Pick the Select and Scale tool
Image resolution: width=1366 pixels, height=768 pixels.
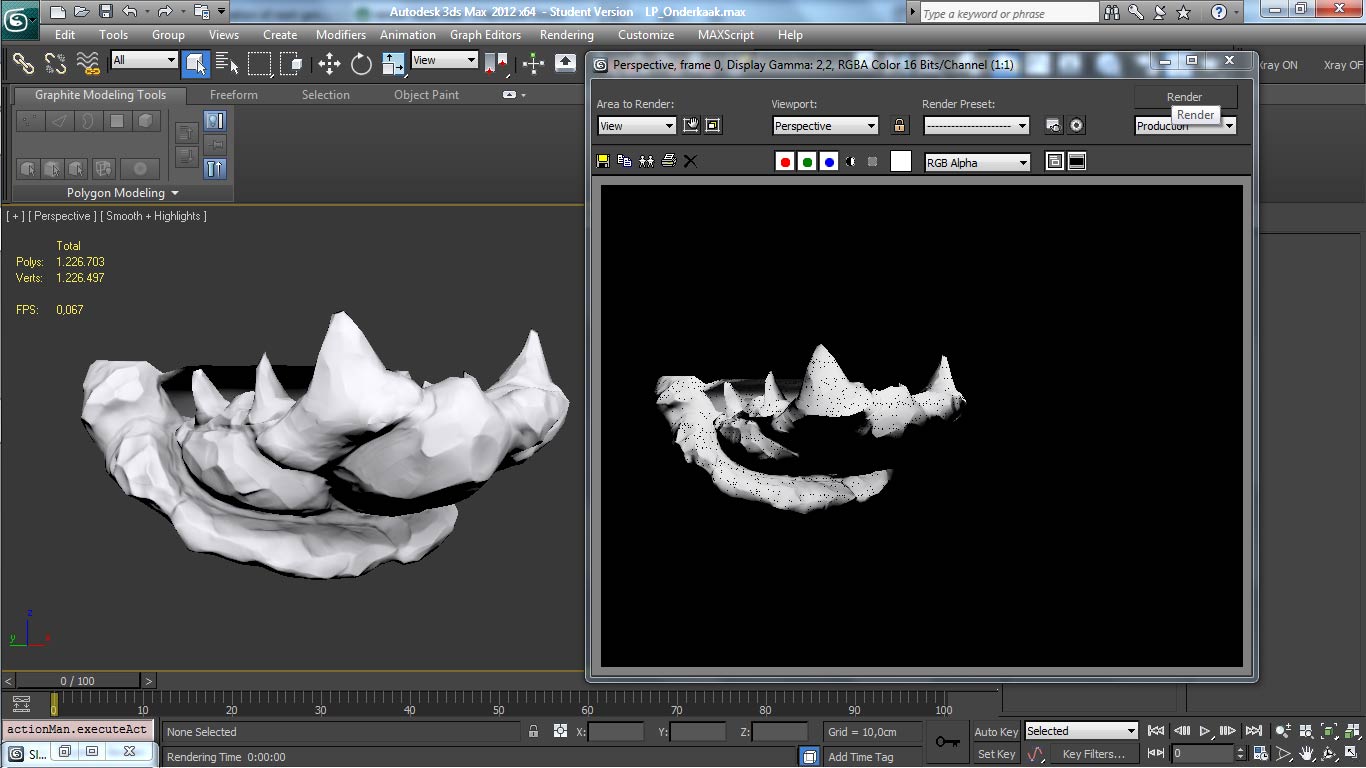point(393,64)
